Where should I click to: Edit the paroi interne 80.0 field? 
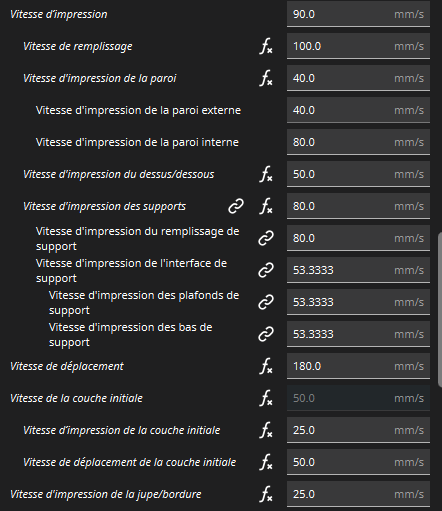358,142
